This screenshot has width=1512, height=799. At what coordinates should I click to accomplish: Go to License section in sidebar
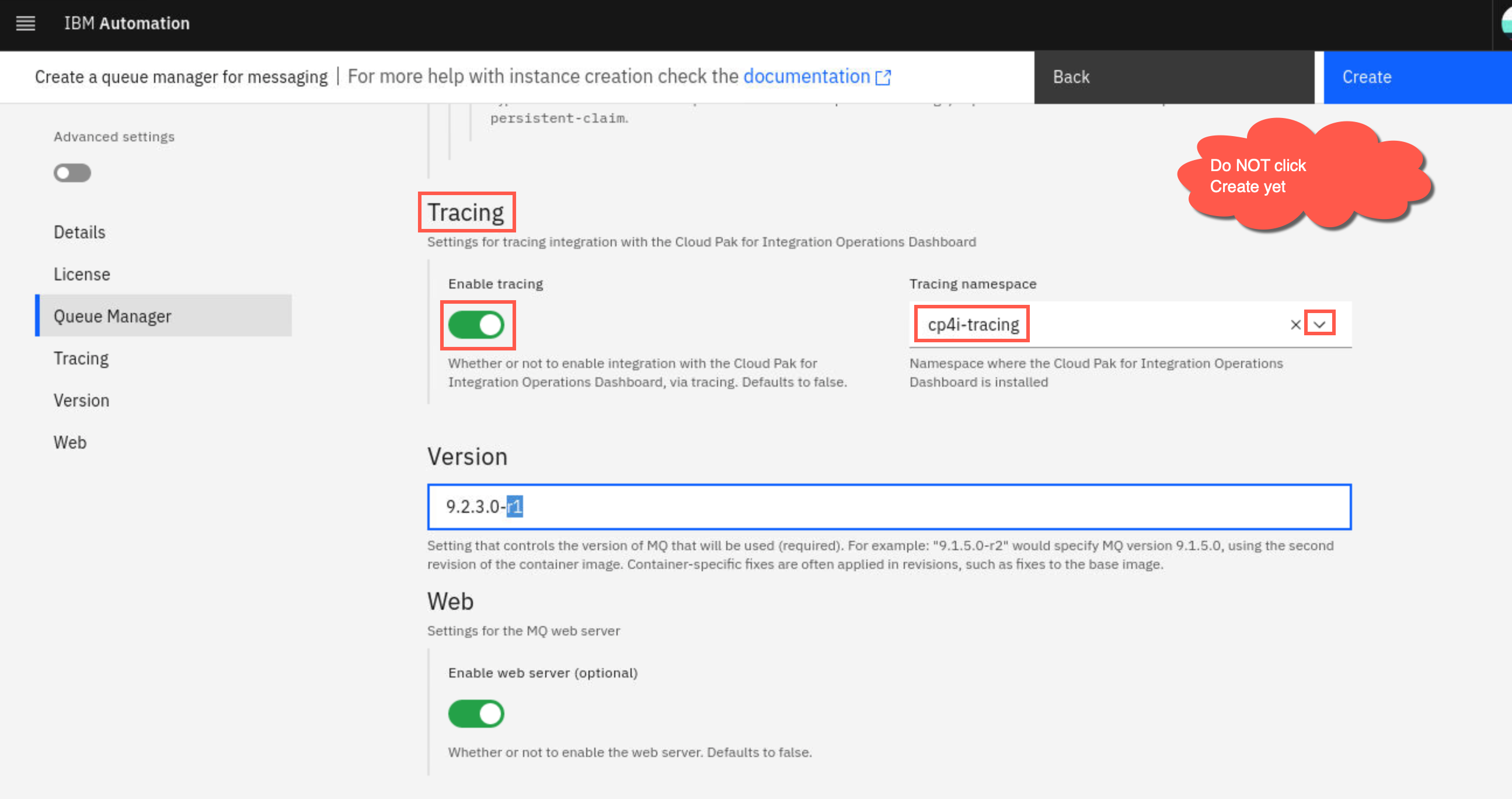pos(82,274)
